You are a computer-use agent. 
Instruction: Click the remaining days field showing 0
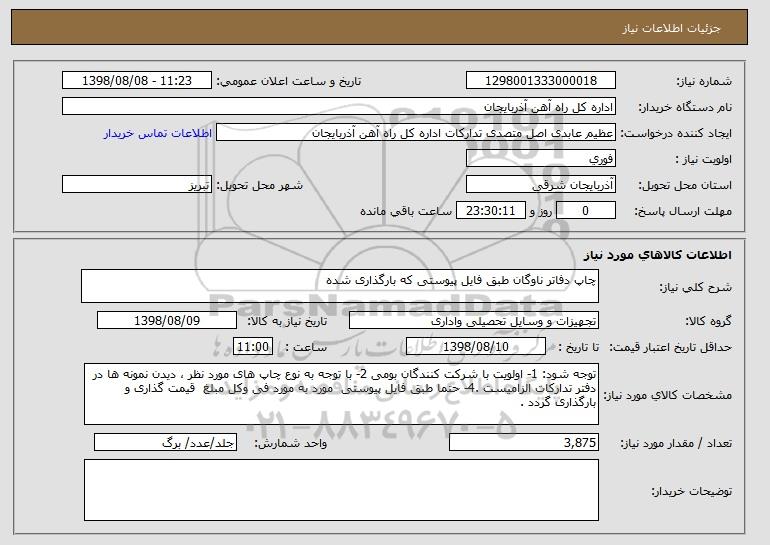point(585,211)
